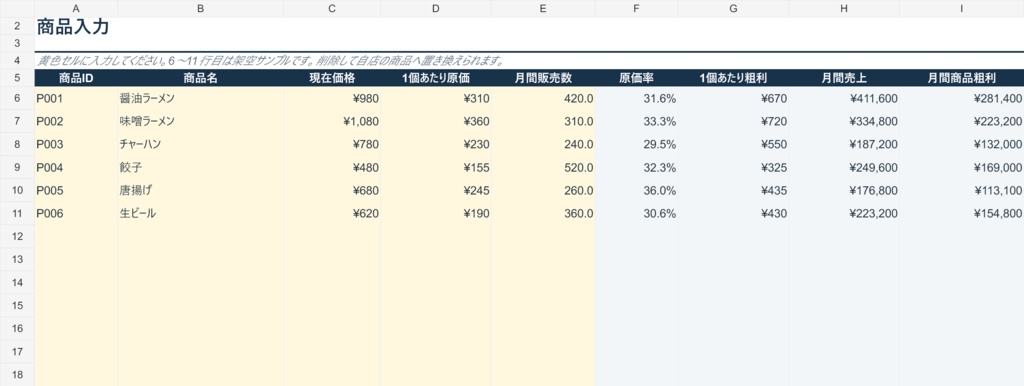The width and height of the screenshot is (1024, 386).
Task: Select row 18 row header
Action: click(x=17, y=375)
